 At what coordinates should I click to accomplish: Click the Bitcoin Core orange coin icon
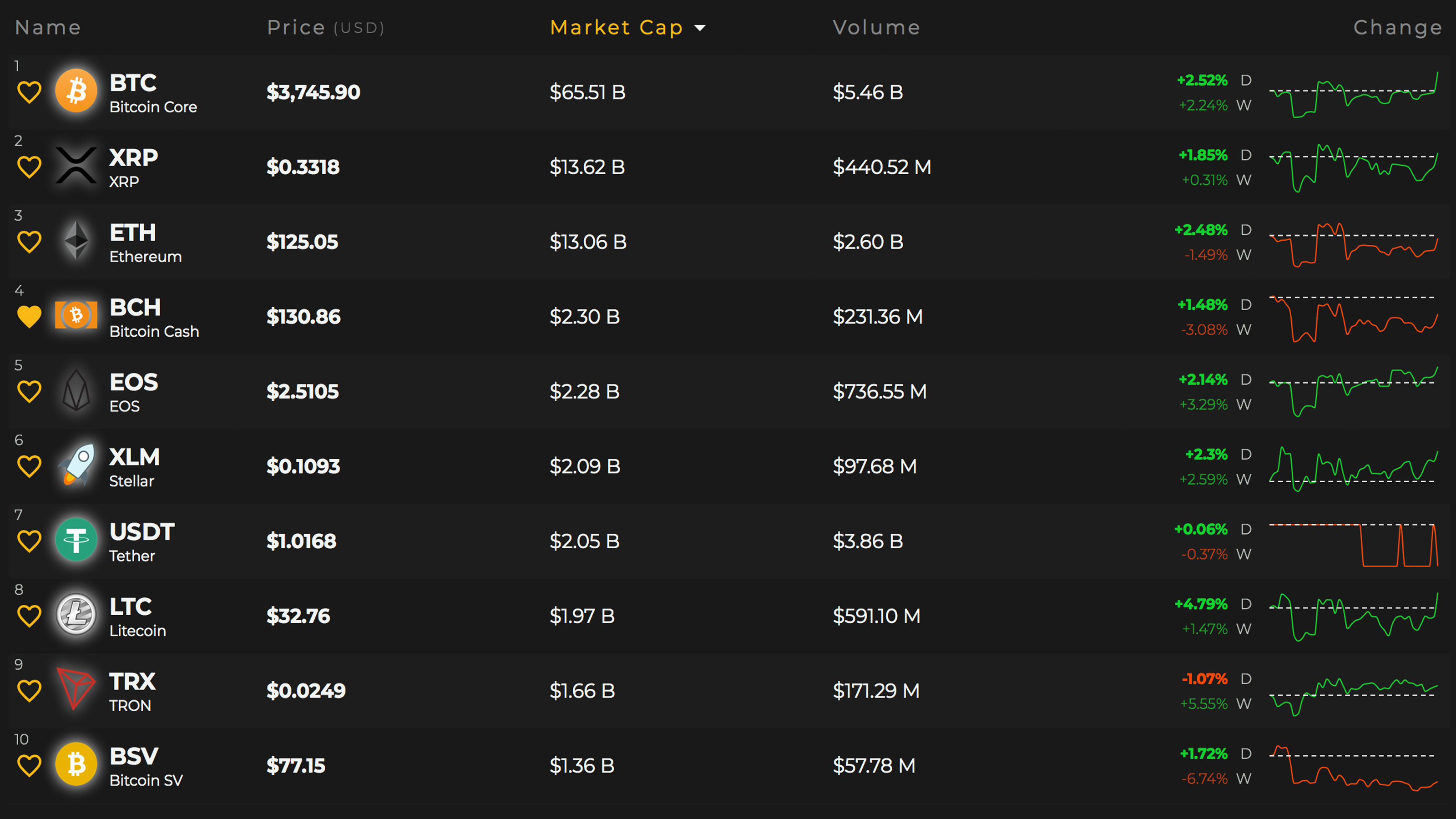76,91
